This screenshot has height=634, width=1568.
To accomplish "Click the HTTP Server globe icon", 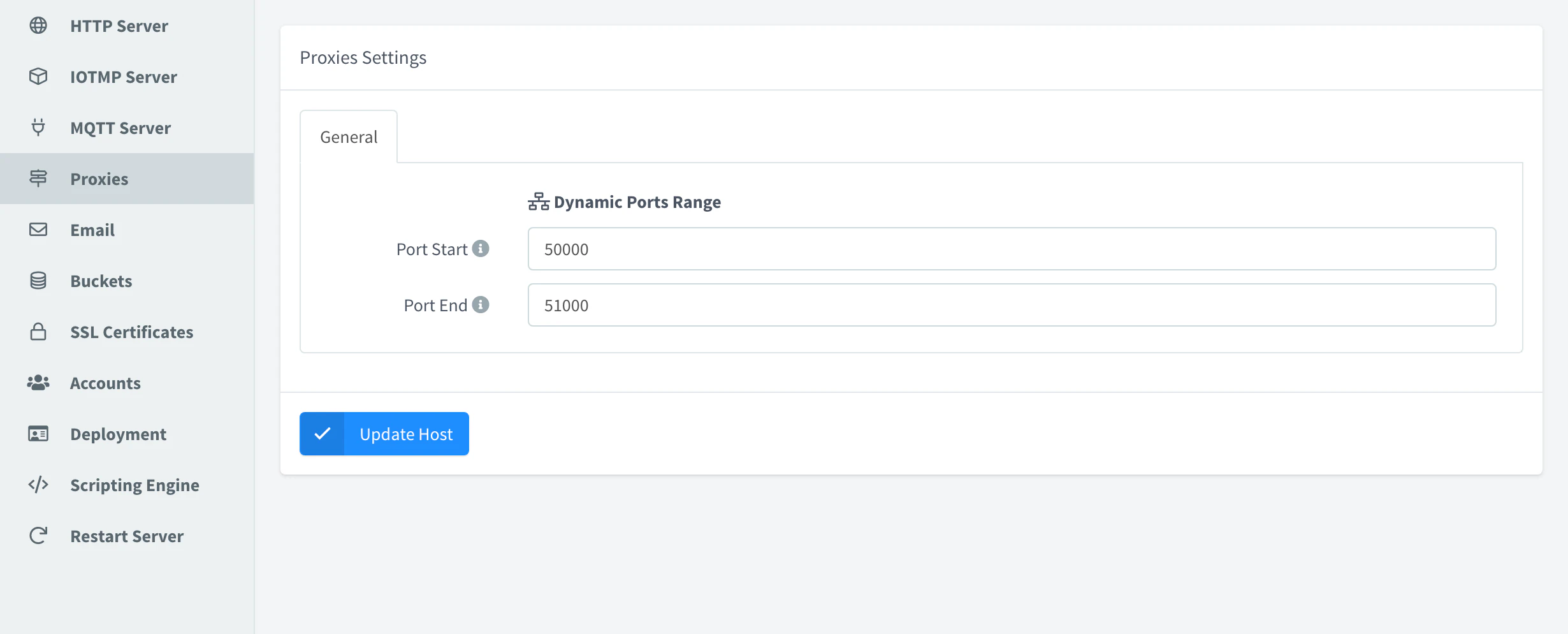I will pos(38,26).
